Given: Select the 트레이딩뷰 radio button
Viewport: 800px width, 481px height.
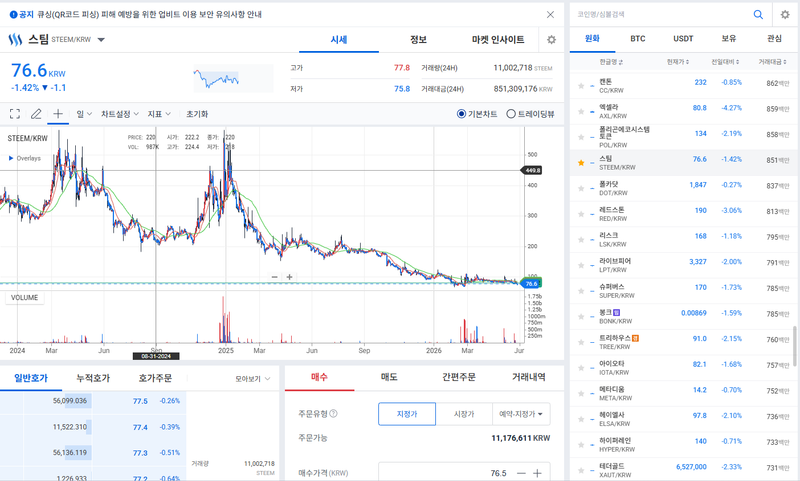Looking at the screenshot, I should tap(511, 114).
